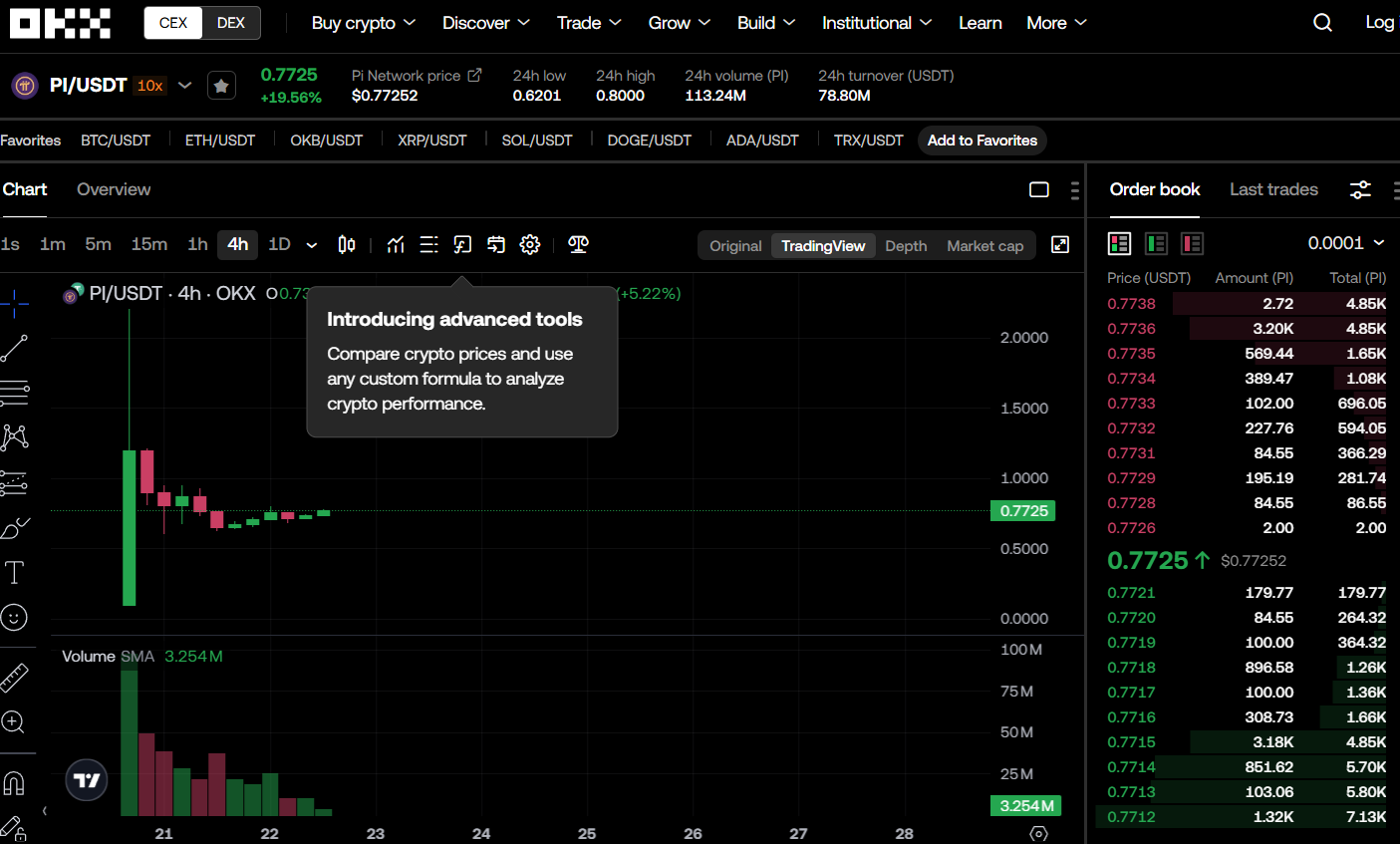Image resolution: width=1400 pixels, height=844 pixels.
Task: Select the 1D interval
Action: pyautogui.click(x=279, y=244)
